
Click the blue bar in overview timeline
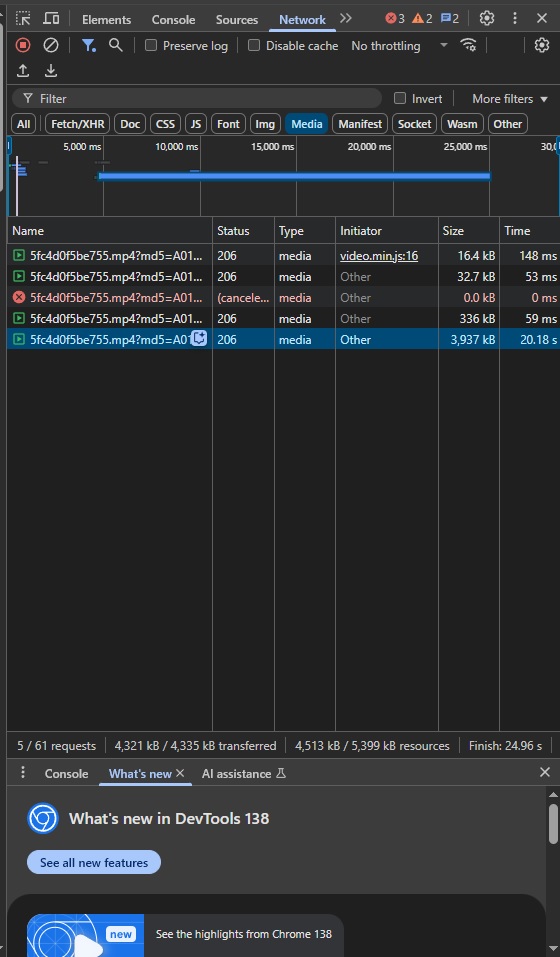294,176
